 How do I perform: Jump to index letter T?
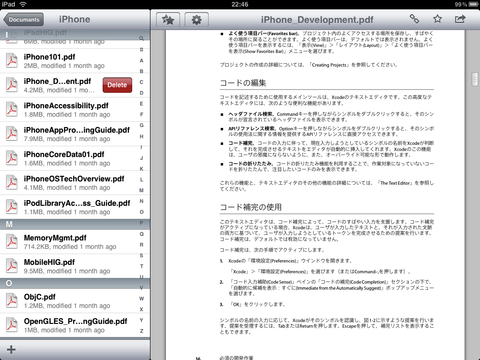click(142, 266)
